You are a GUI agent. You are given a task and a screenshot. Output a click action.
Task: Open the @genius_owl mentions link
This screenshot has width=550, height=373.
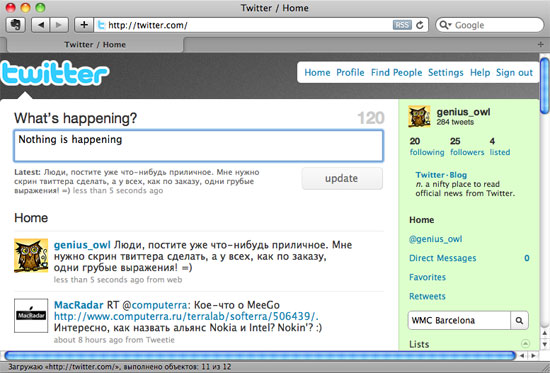tap(436, 239)
